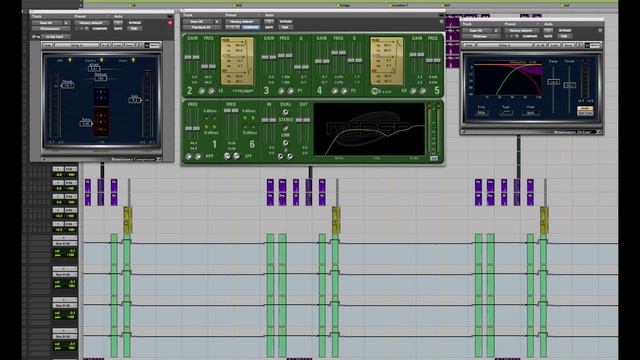Viewport: 640px width, 360px height.
Task: Open no key input selector in Compressor
Action: tap(55, 36)
